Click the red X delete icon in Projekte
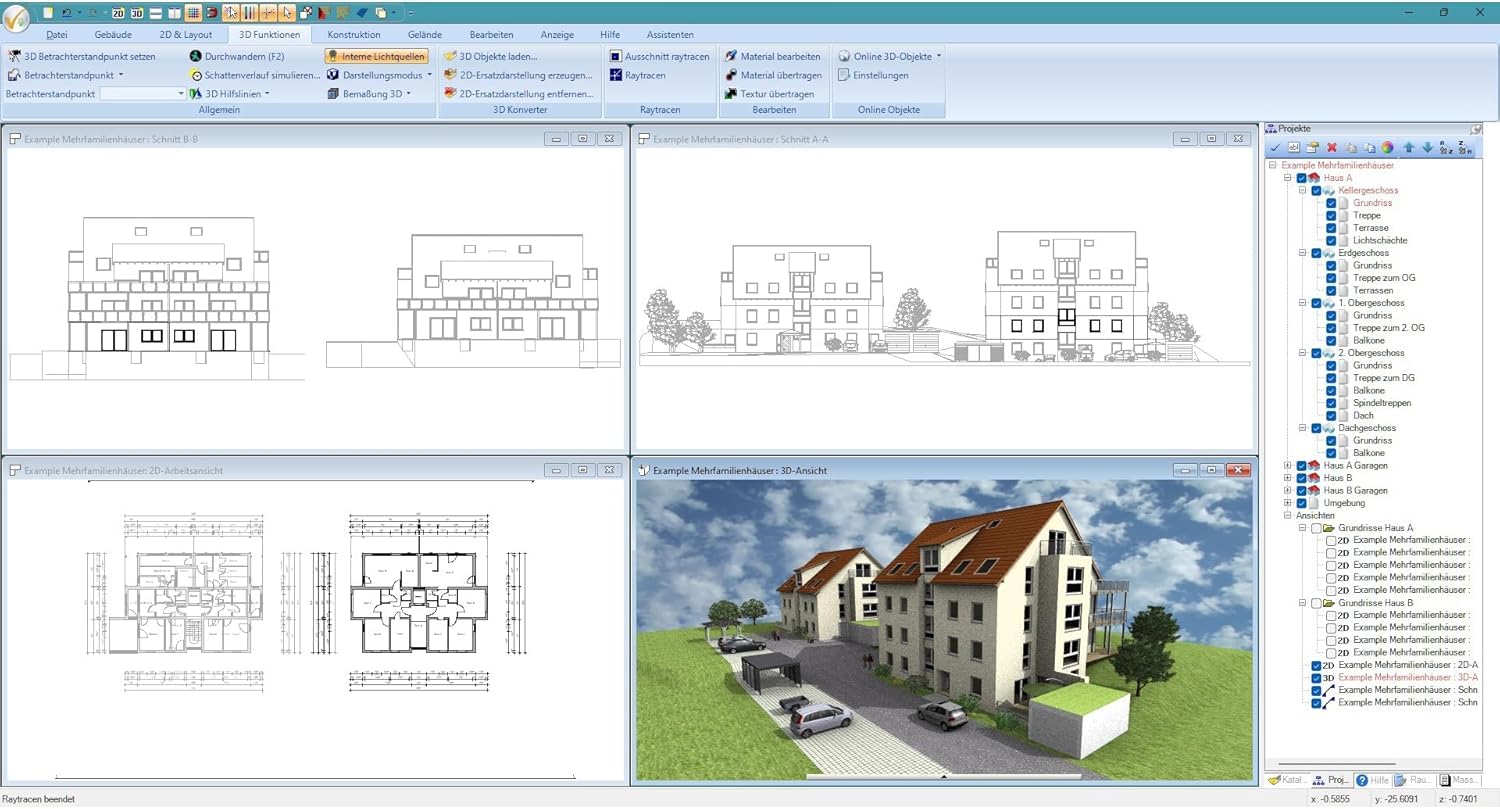 pos(1332,147)
